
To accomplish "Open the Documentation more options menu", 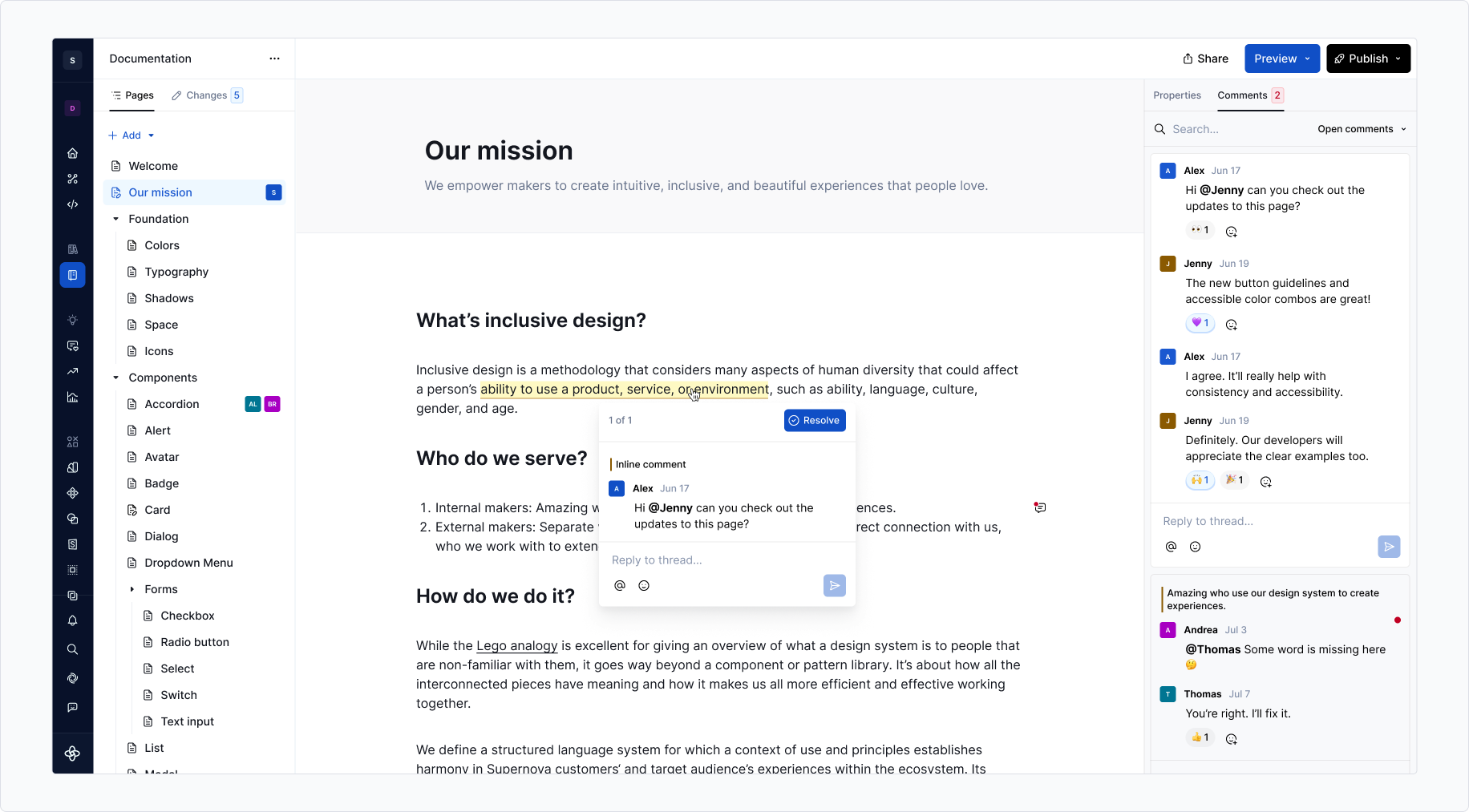I will [x=274, y=59].
